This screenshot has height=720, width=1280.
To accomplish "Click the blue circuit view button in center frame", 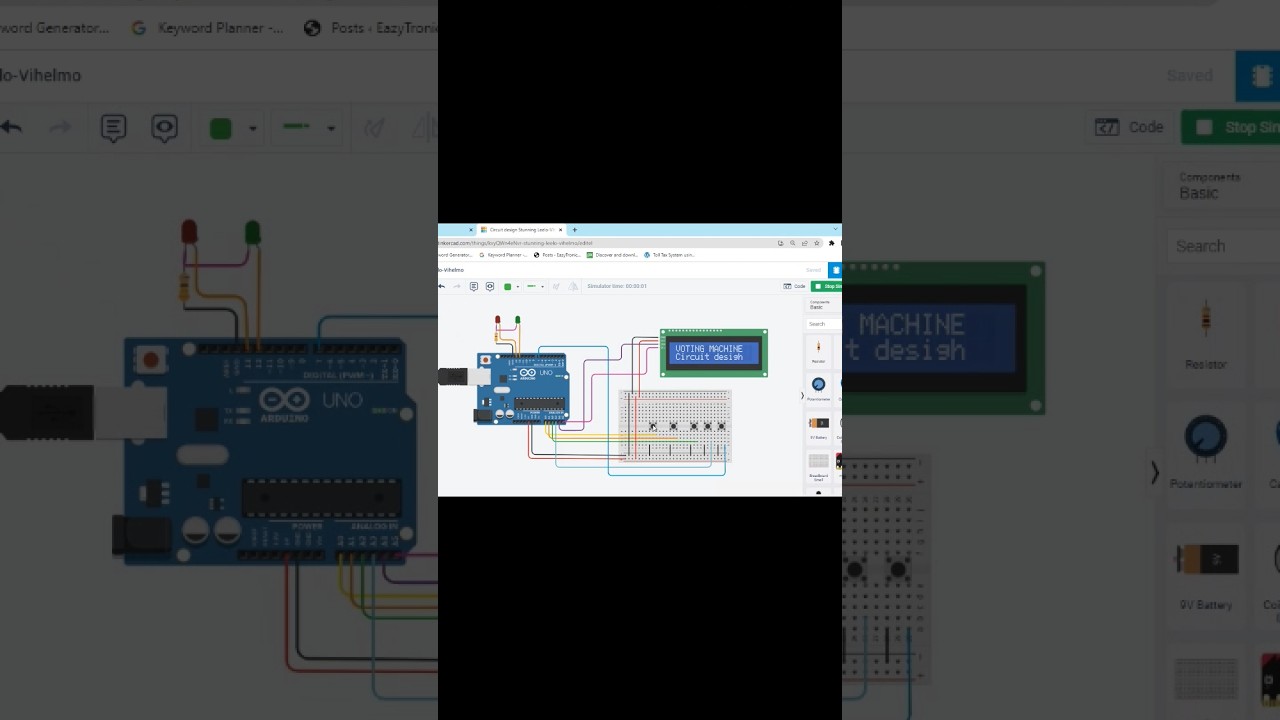I will (x=835, y=270).
